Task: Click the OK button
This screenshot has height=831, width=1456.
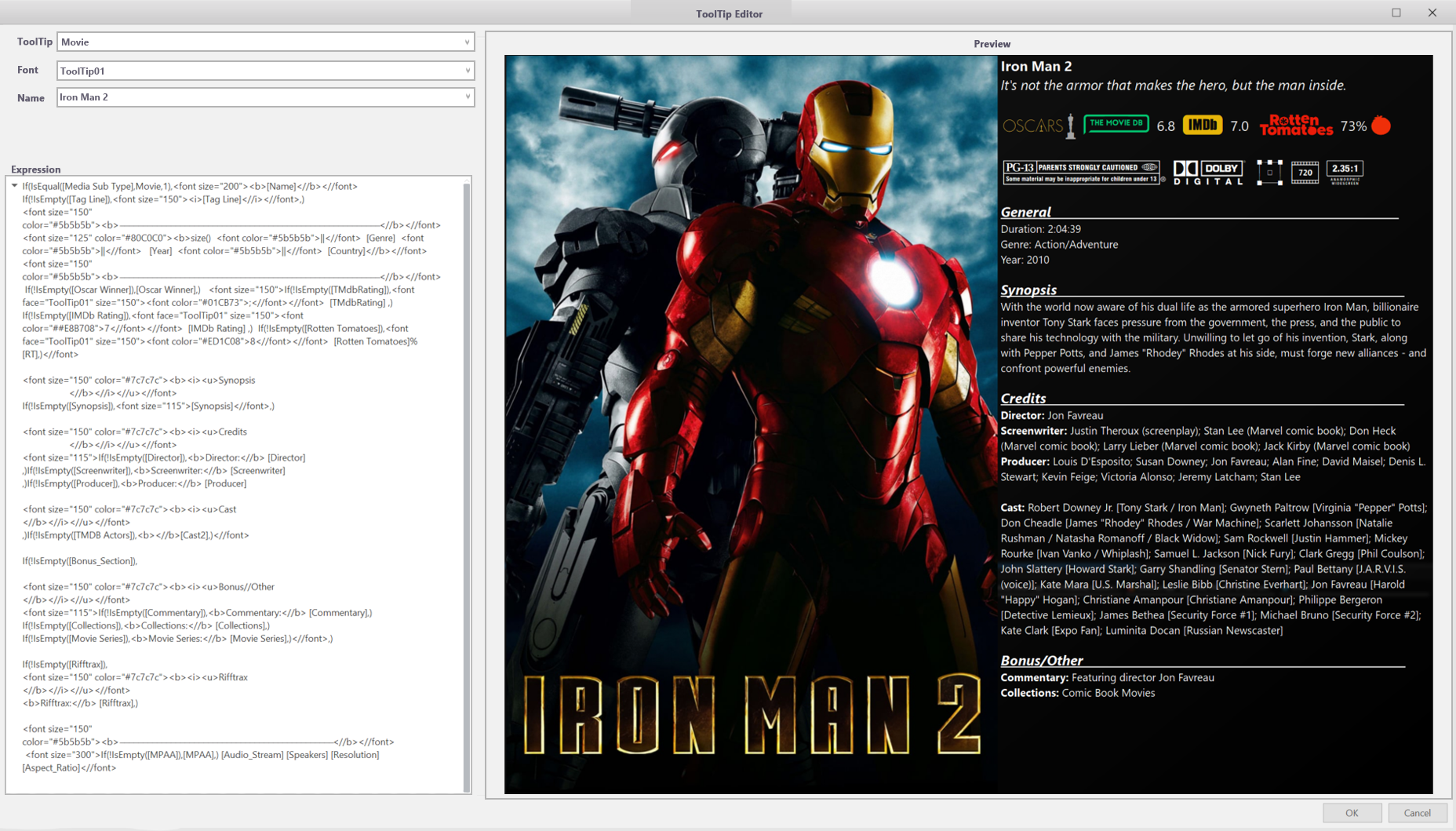Action: [1352, 813]
